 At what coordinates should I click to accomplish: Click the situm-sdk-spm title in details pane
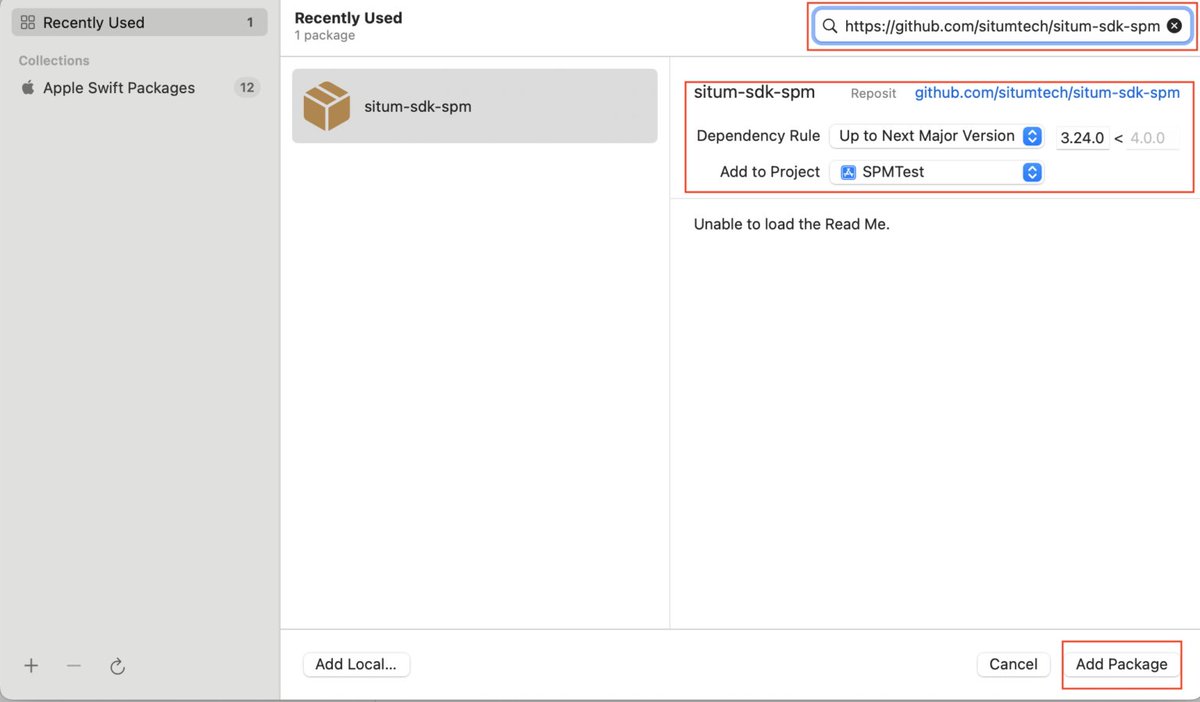click(754, 92)
